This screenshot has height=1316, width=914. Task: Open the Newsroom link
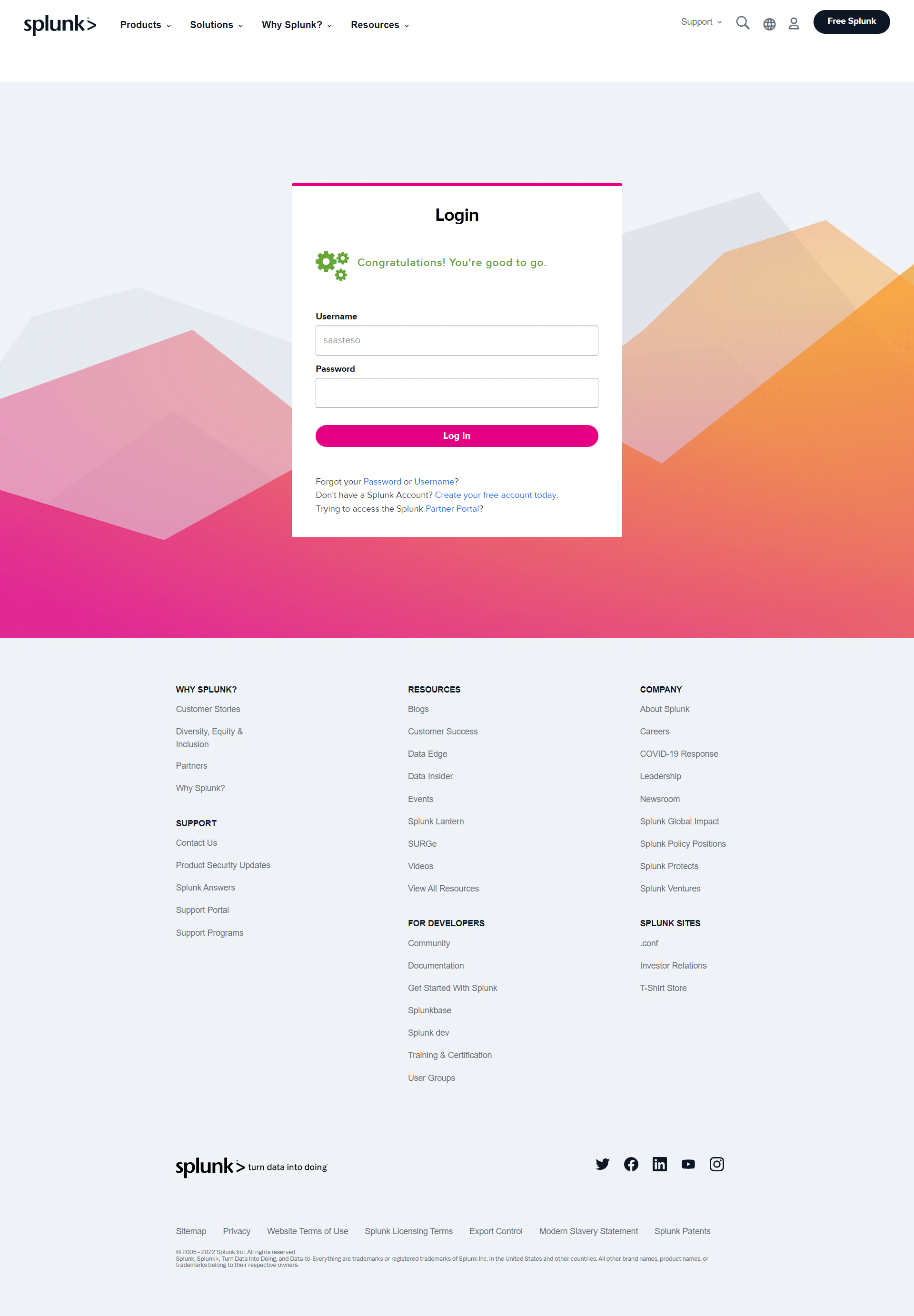660,799
